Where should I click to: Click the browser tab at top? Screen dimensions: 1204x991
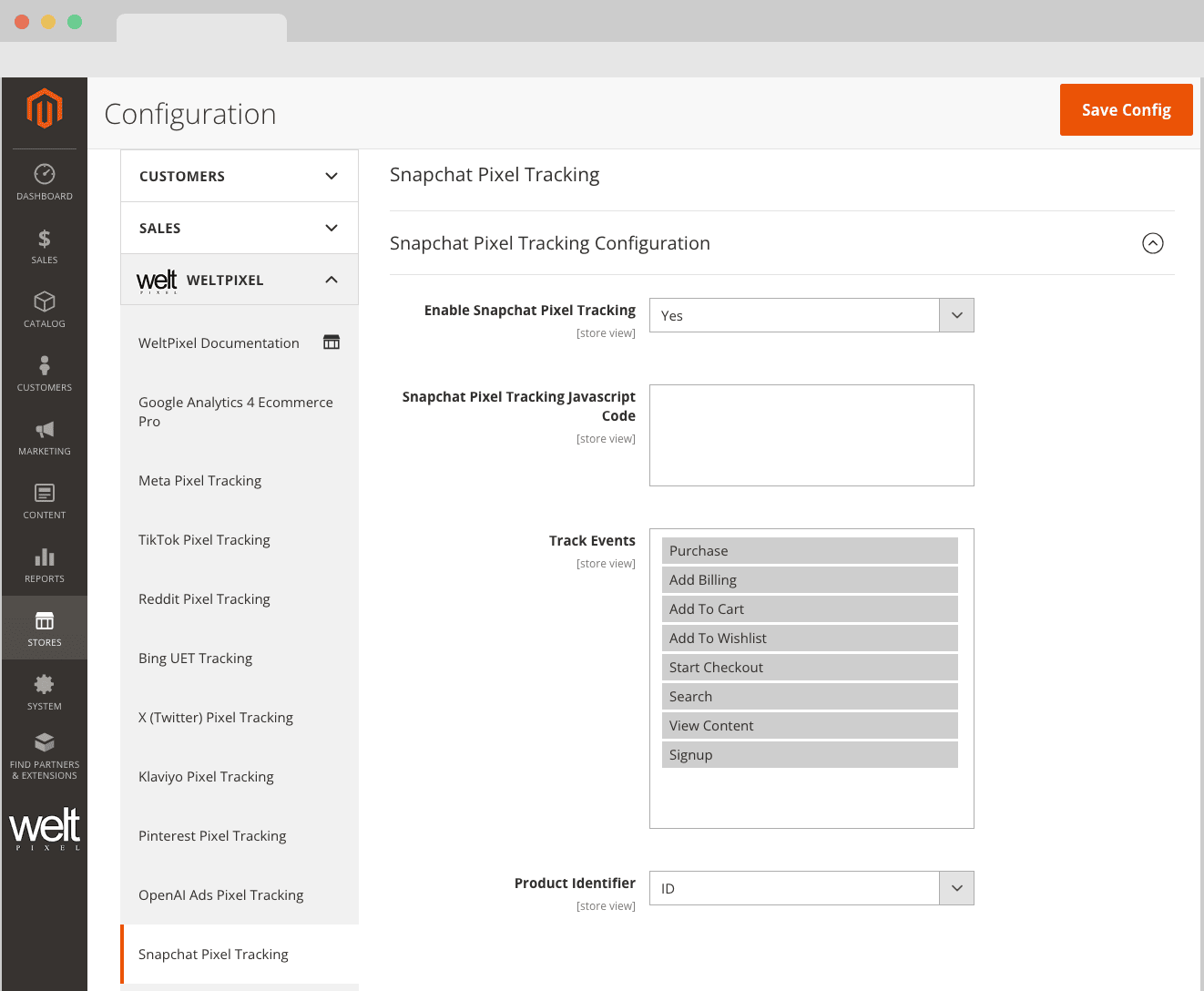[201, 28]
